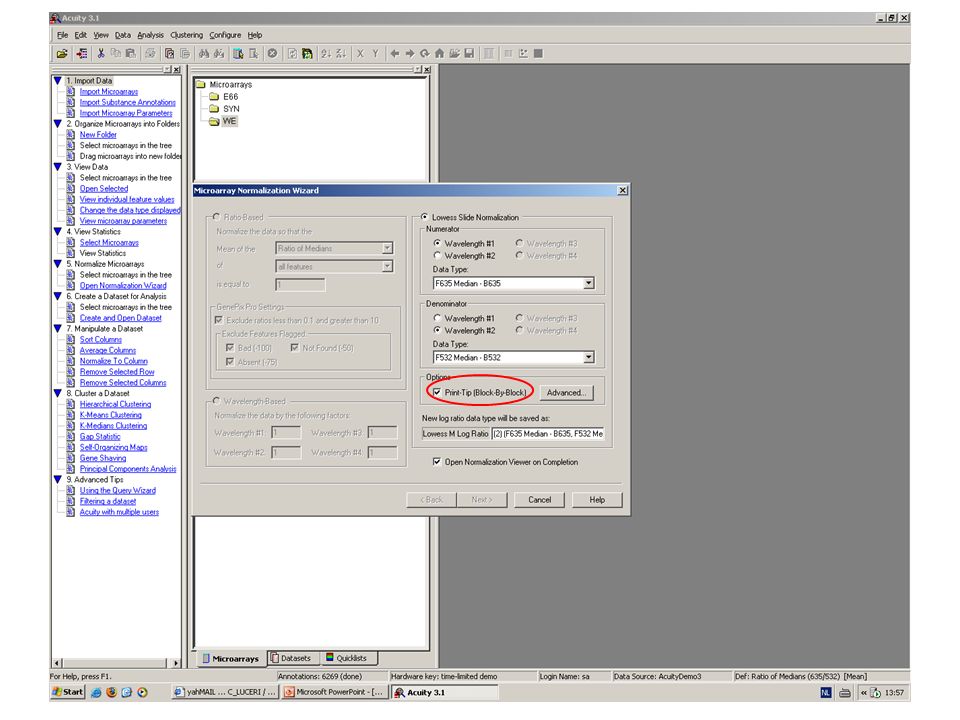Click the Save floppy disk toolbar icon
Image resolution: width=960 pixels, height=720 pixels.
(x=469, y=54)
